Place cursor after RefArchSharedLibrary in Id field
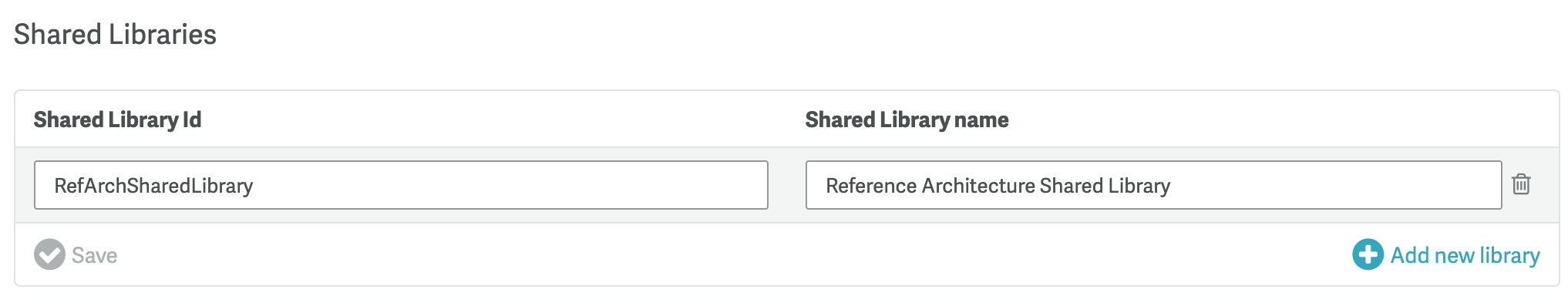The width and height of the screenshot is (1568, 296). point(255,186)
